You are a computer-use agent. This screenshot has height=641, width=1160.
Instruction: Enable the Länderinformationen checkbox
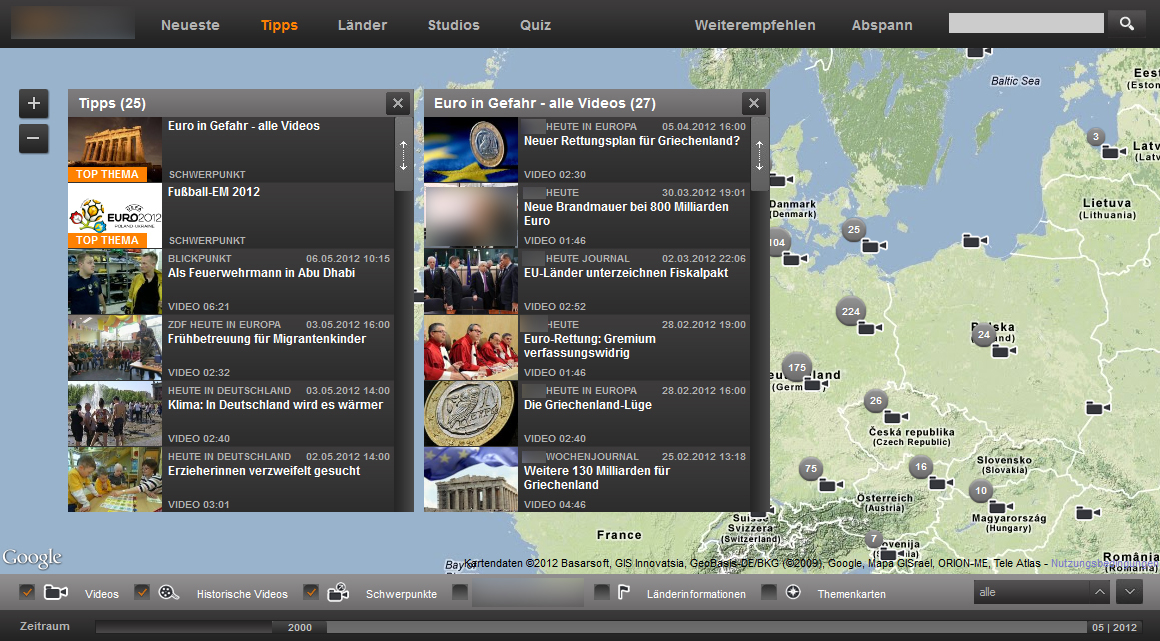[601, 593]
